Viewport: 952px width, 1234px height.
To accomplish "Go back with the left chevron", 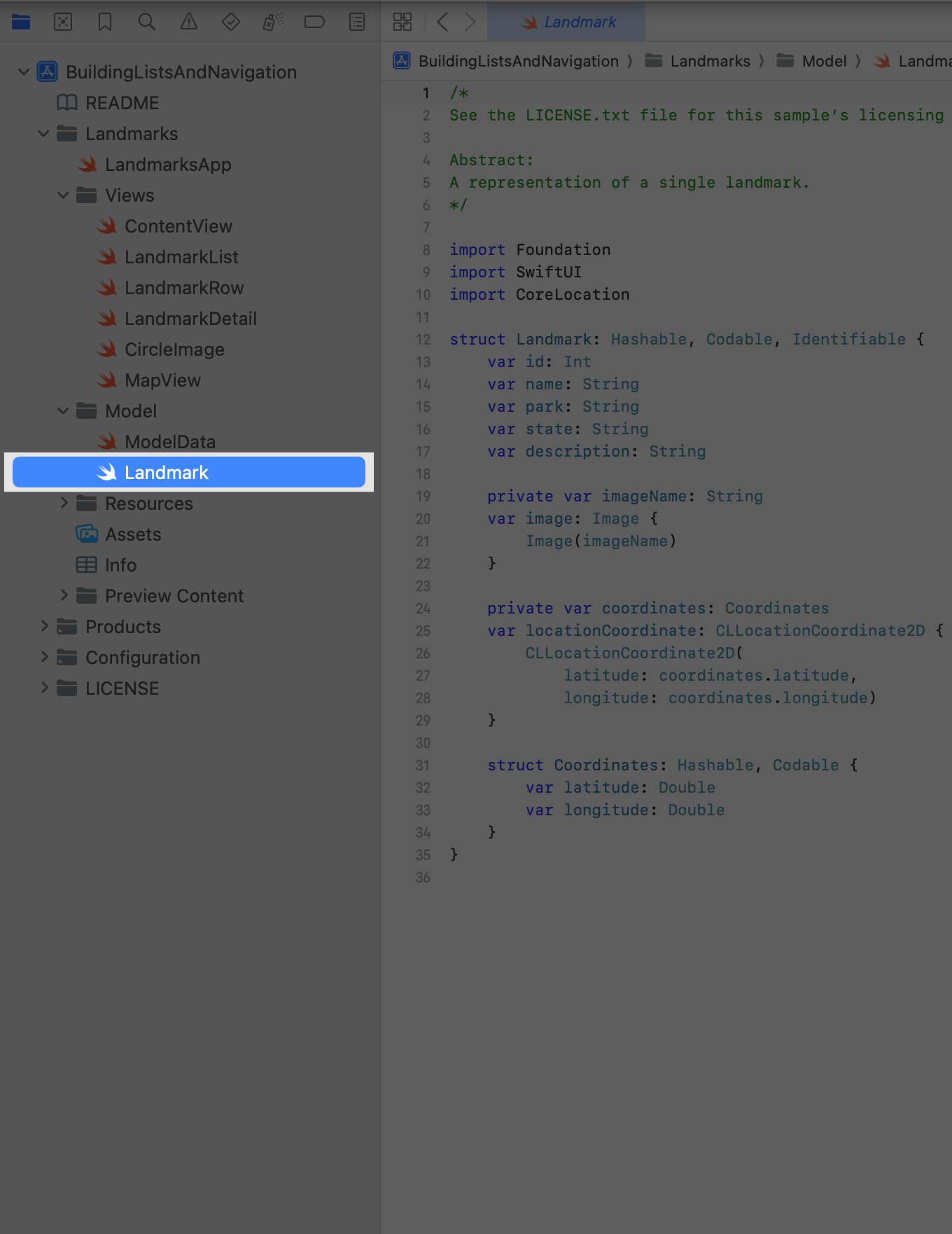I will click(442, 22).
